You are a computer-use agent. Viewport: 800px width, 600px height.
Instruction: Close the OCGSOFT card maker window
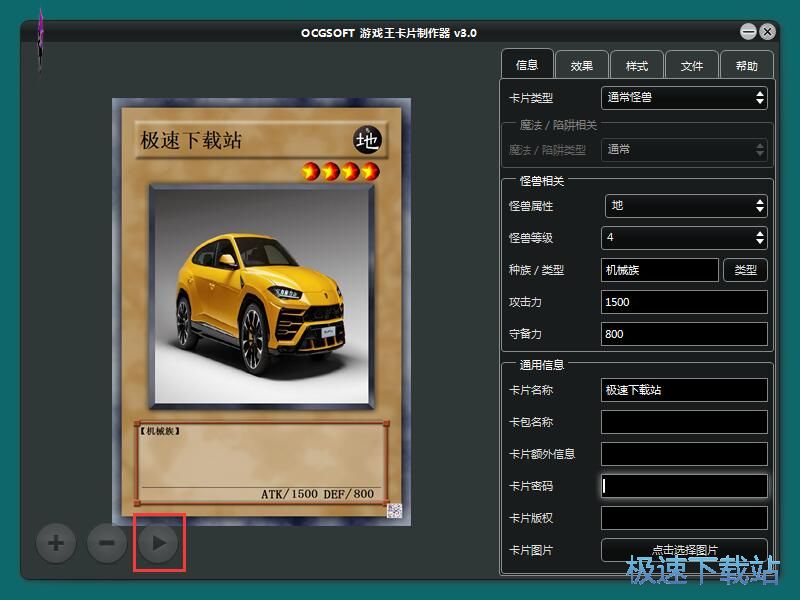point(767,32)
